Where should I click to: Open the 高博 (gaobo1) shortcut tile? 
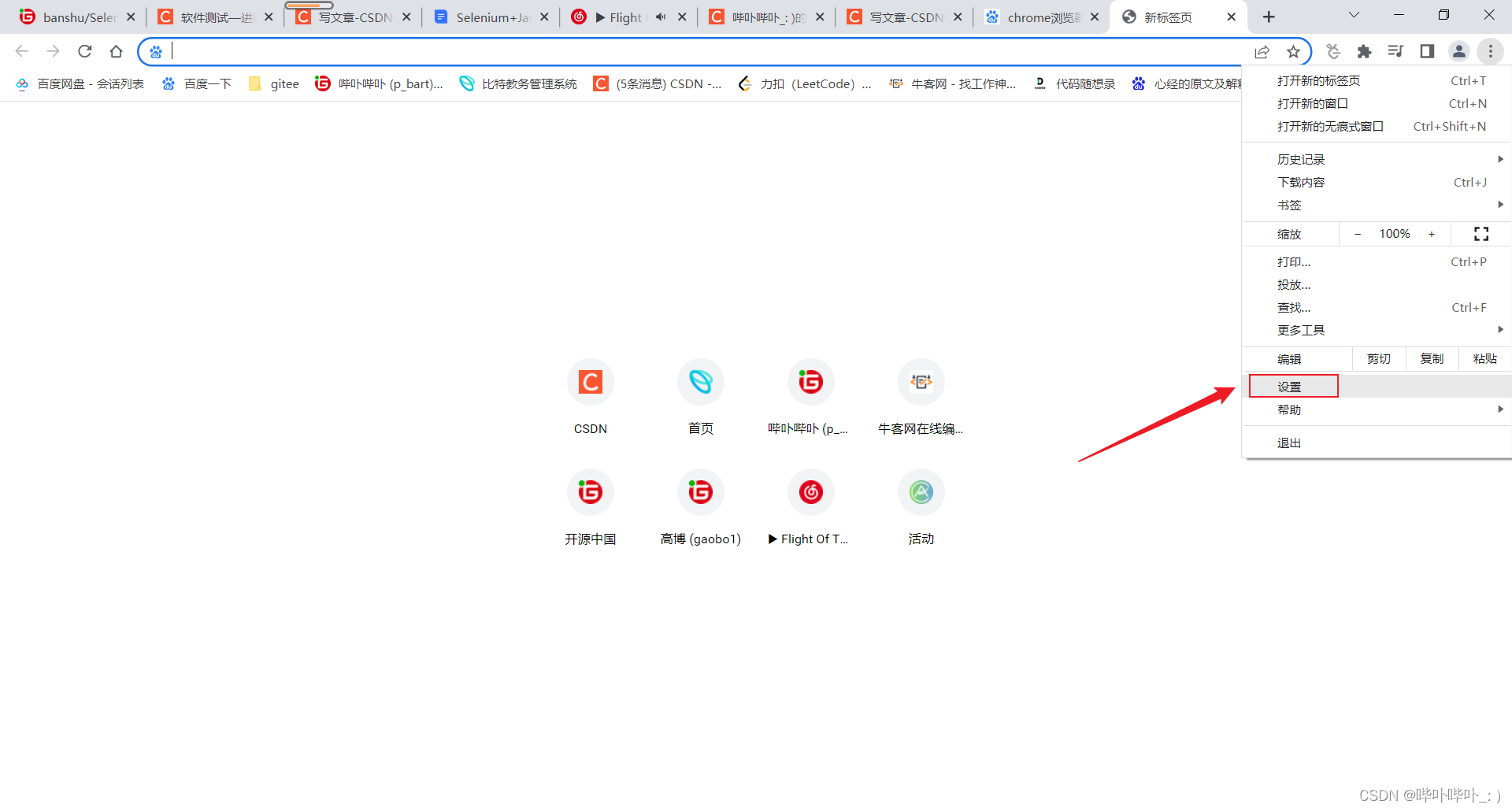701,508
